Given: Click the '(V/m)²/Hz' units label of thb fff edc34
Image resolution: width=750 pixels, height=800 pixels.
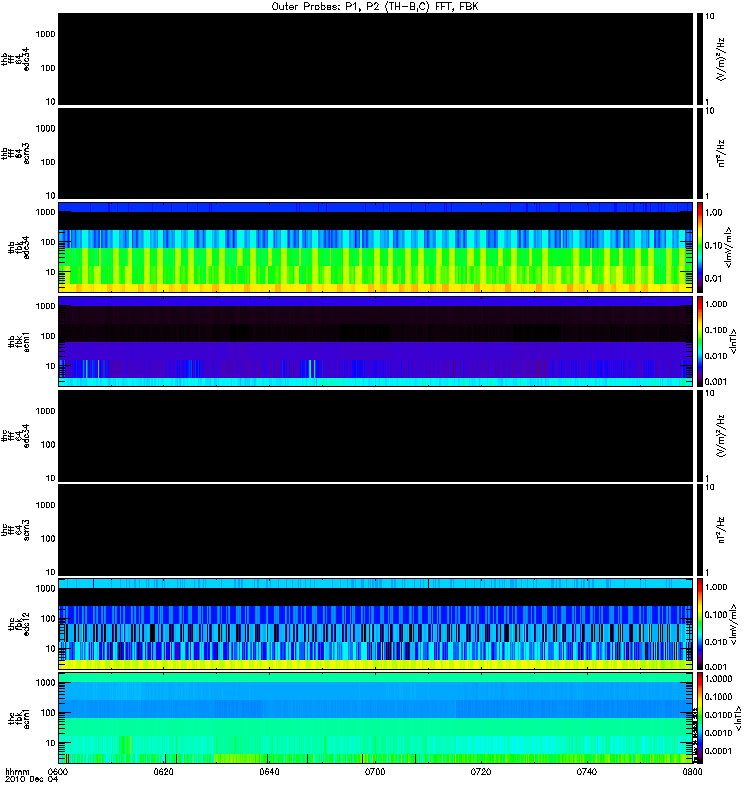Looking at the screenshot, I should click(721, 59).
